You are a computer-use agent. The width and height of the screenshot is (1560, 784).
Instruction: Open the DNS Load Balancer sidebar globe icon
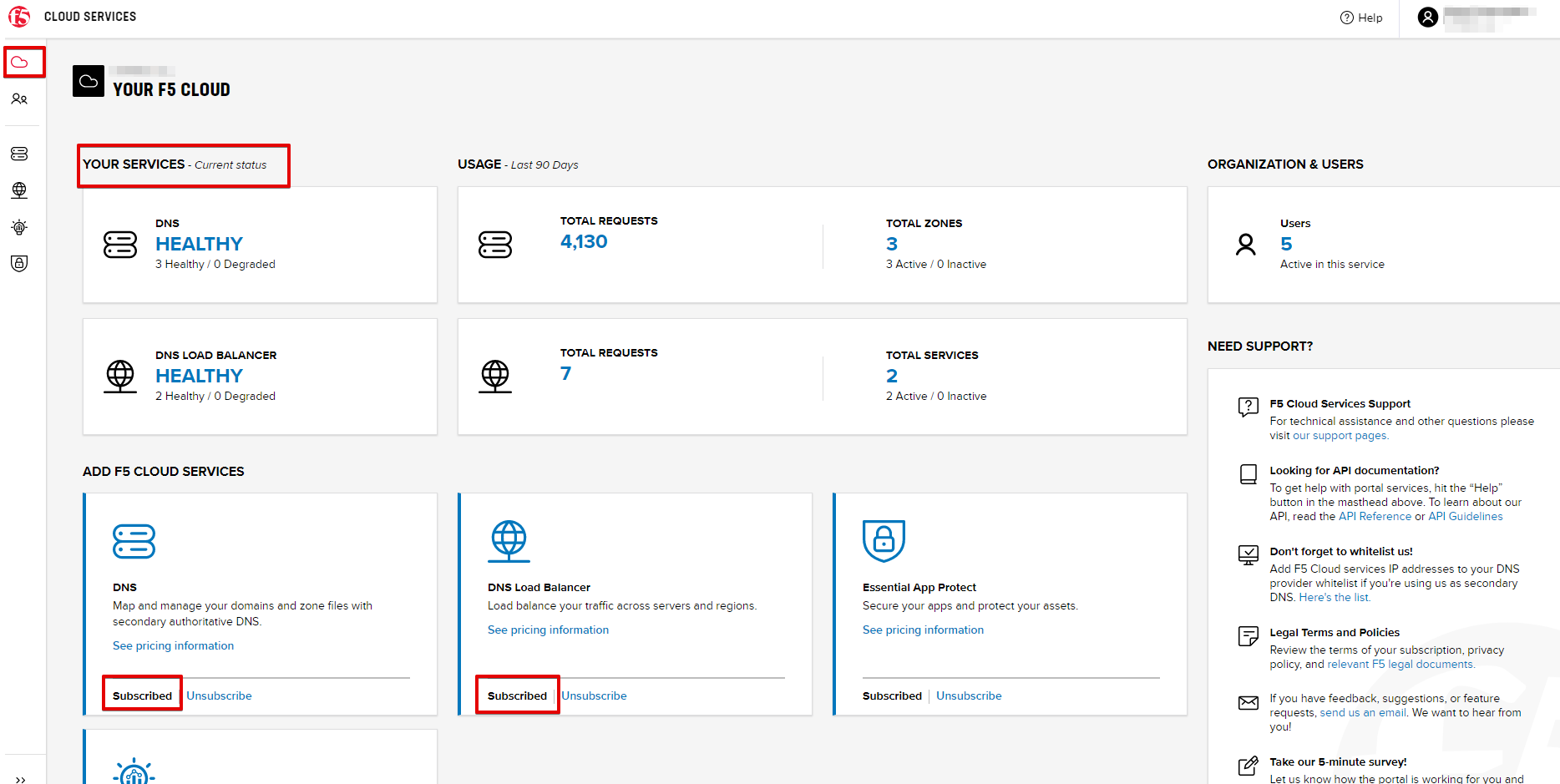19,190
